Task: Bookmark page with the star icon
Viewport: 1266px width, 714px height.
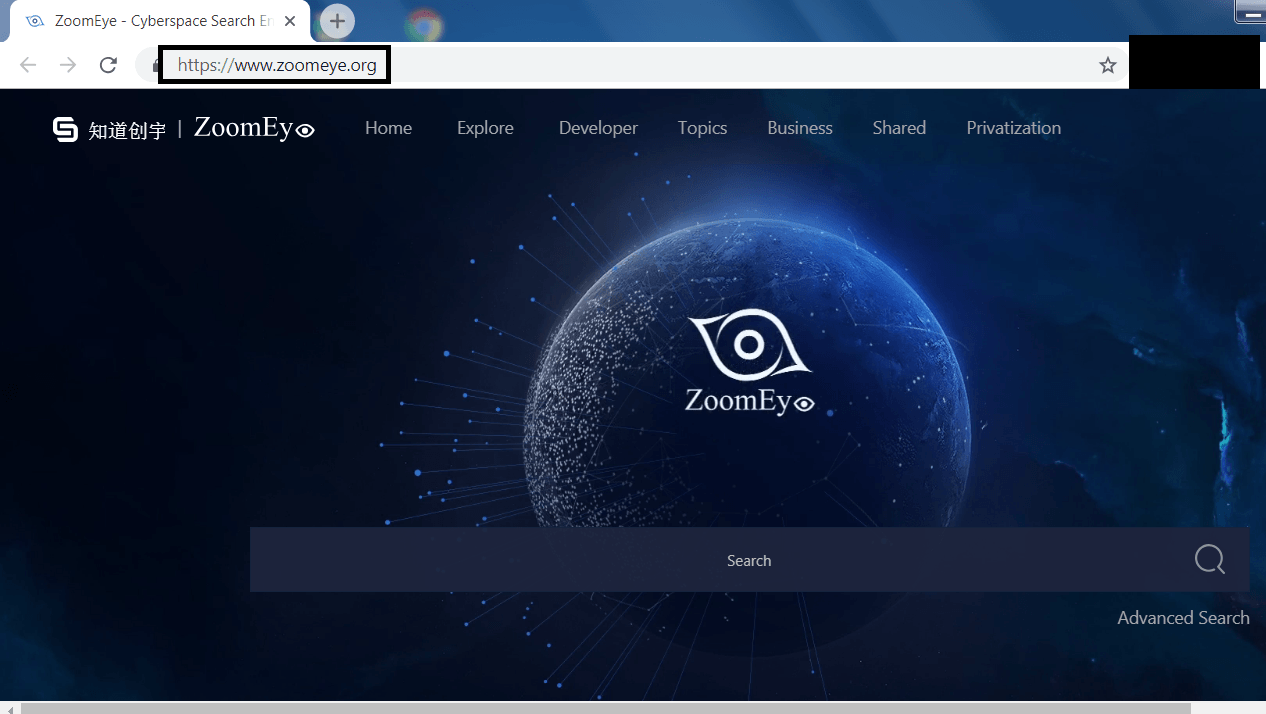Action: point(1107,65)
